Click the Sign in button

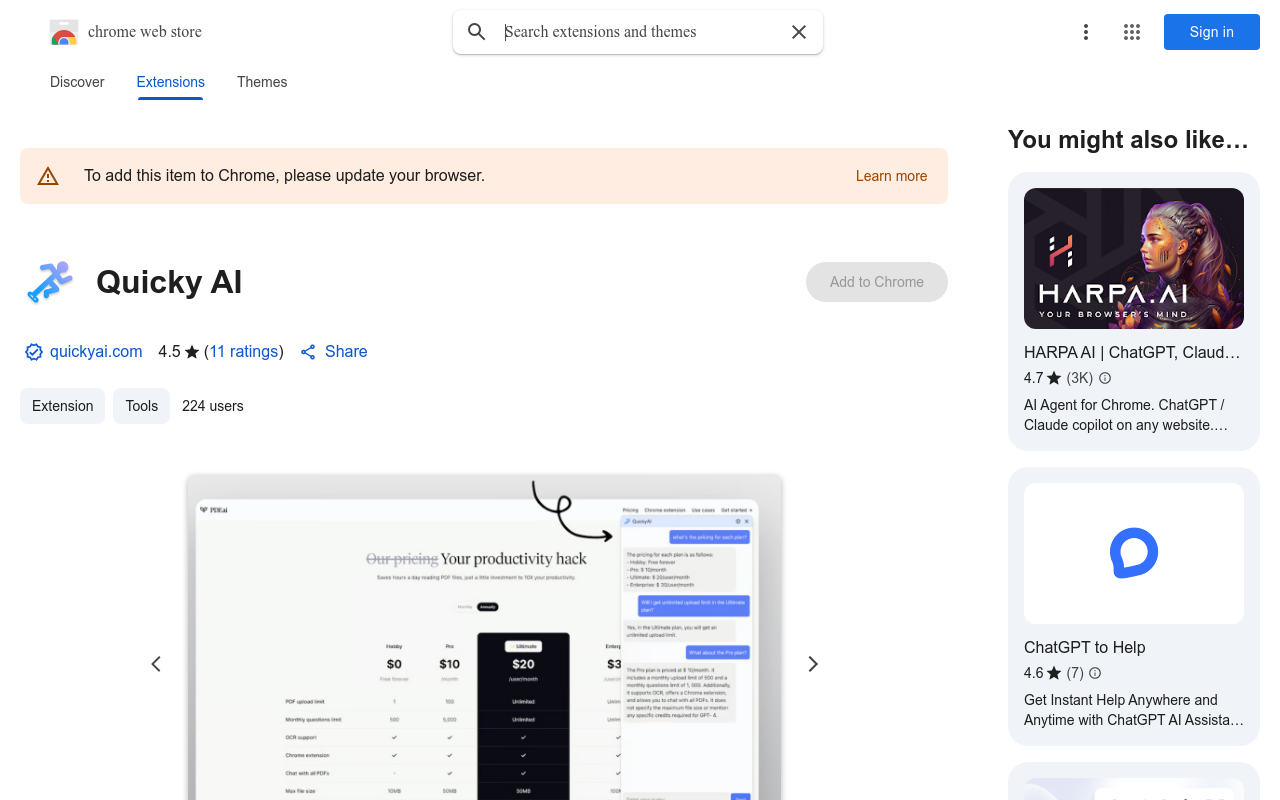[x=1212, y=32]
